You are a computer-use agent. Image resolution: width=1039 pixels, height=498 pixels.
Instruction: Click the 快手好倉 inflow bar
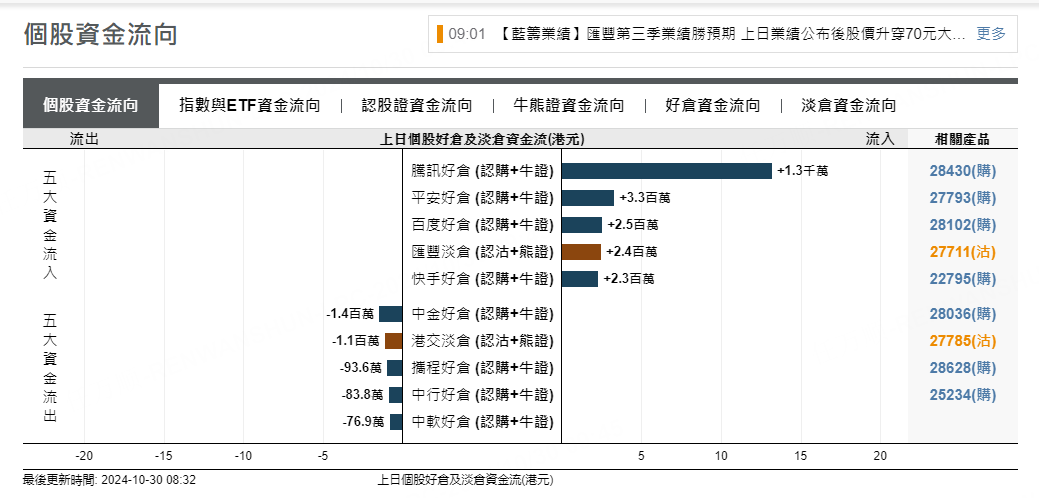[580, 279]
